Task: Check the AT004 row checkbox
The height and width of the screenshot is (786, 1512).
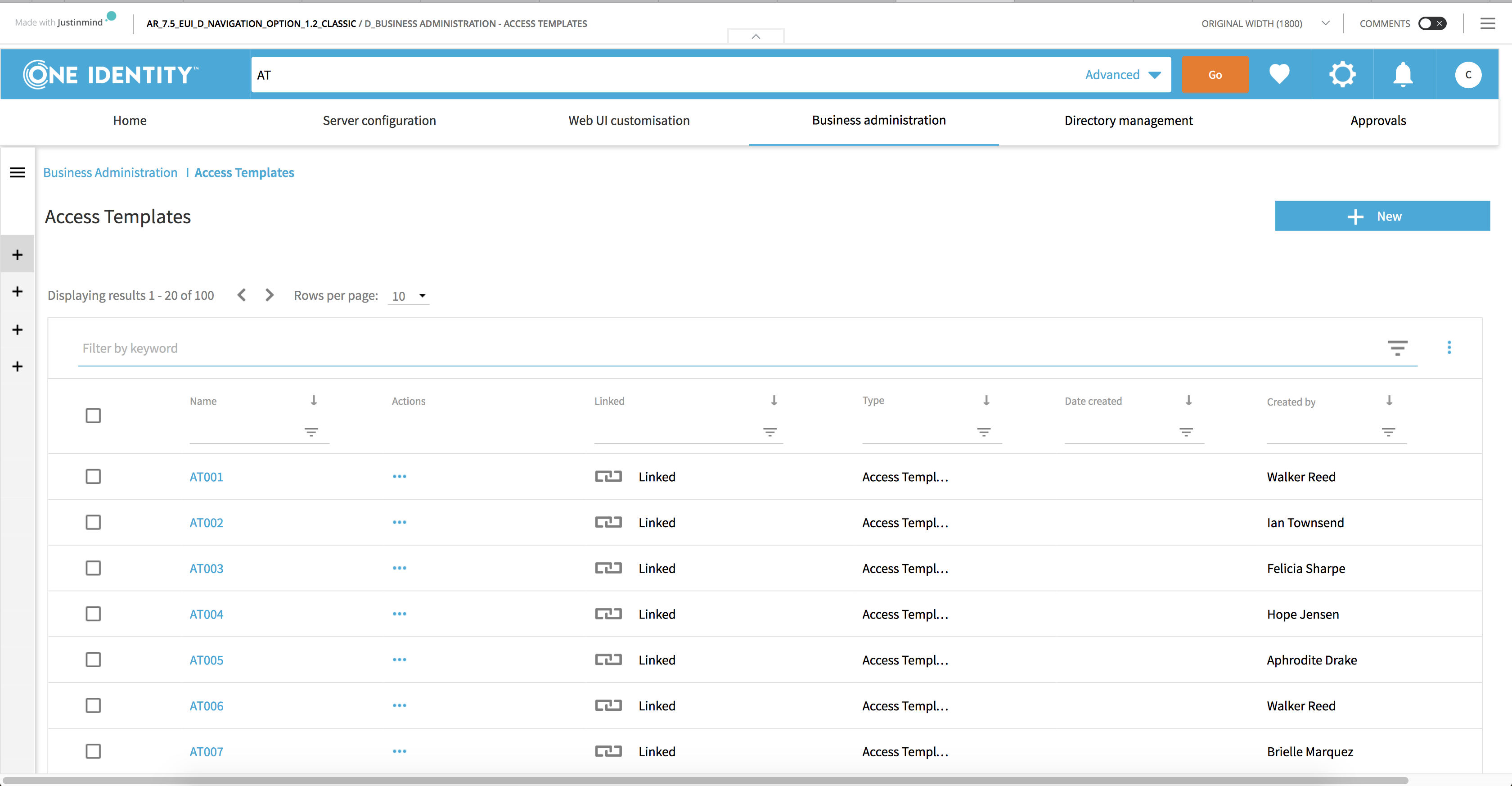Action: [x=93, y=614]
